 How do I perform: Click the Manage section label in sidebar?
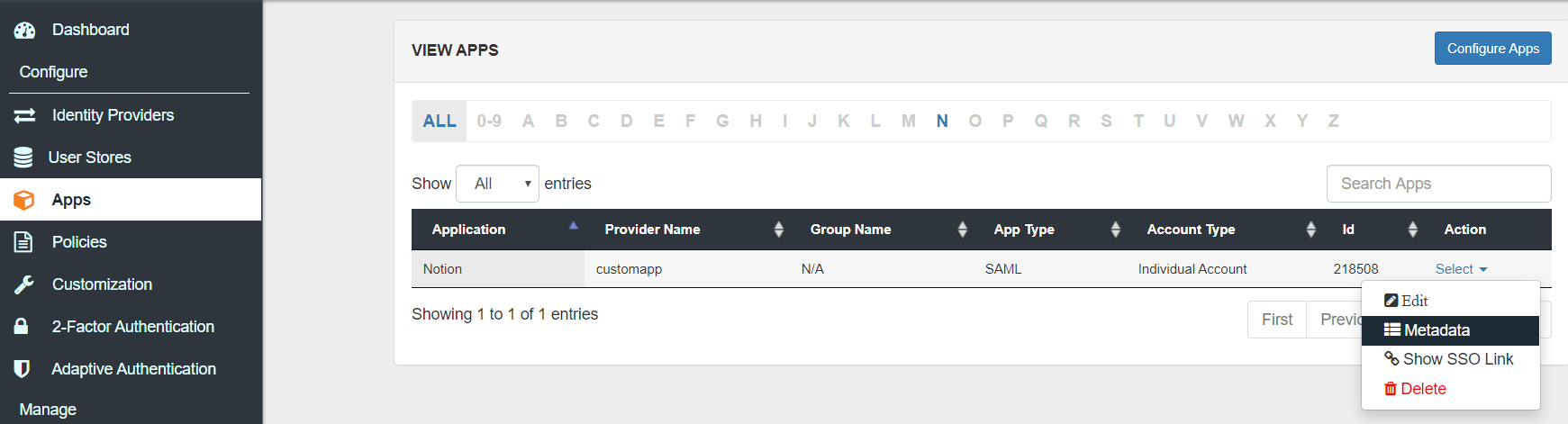(x=48, y=410)
